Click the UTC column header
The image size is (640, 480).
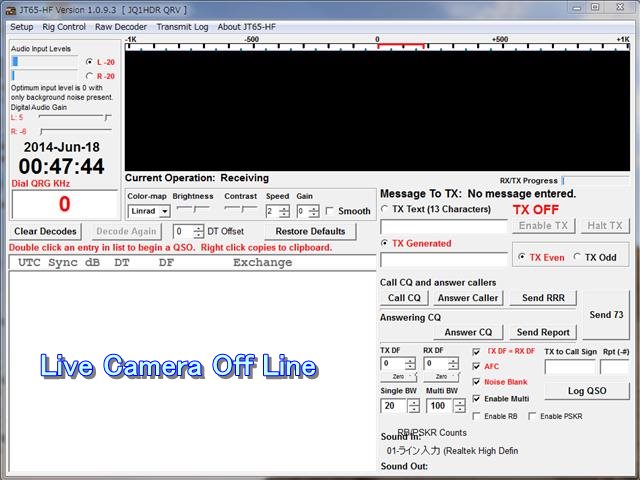pyautogui.click(x=29, y=262)
